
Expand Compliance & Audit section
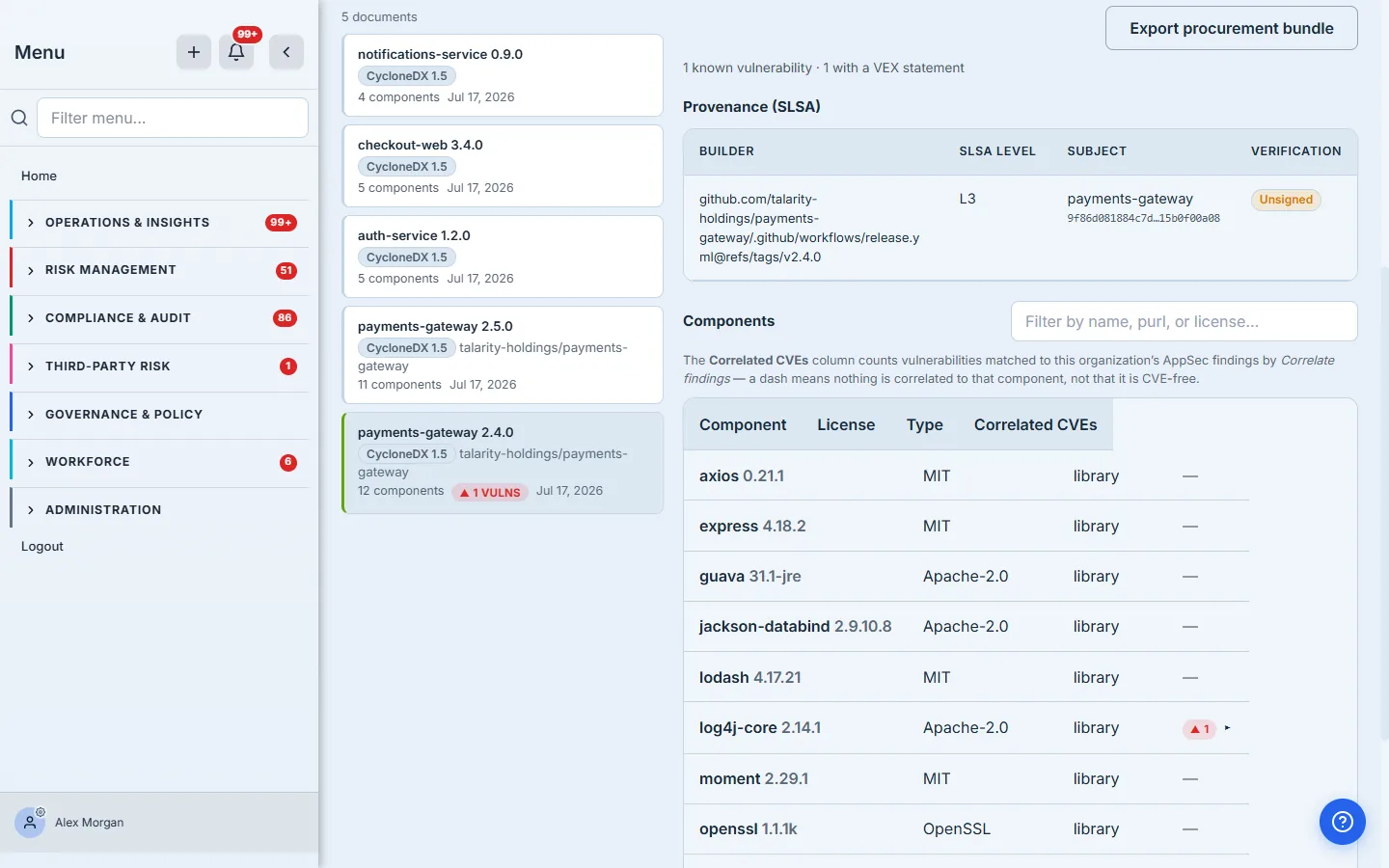(x=160, y=318)
